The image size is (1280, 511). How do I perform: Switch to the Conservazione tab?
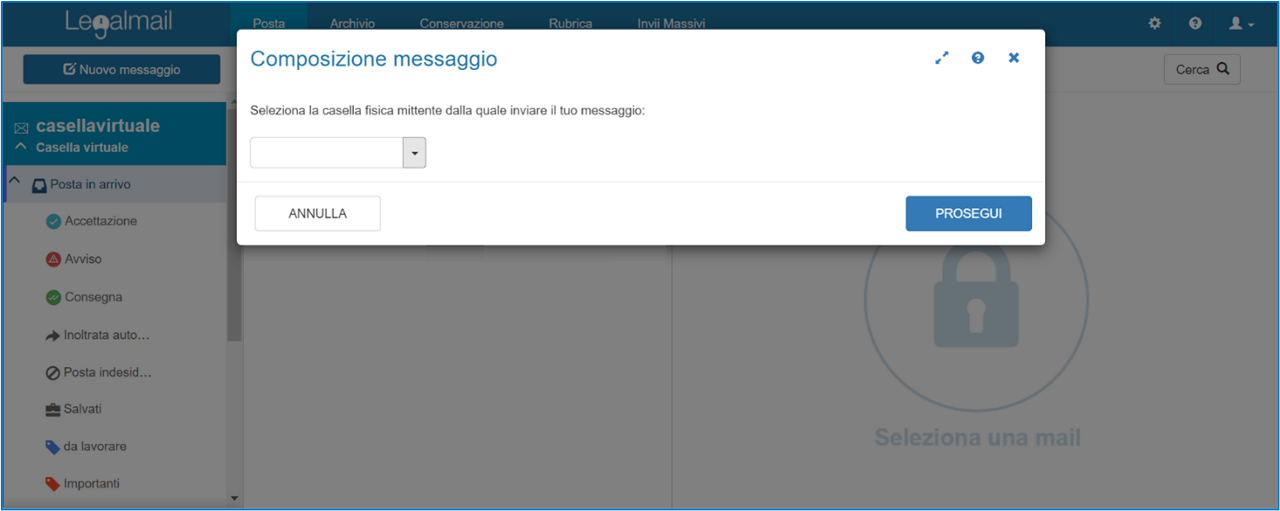pyautogui.click(x=461, y=23)
